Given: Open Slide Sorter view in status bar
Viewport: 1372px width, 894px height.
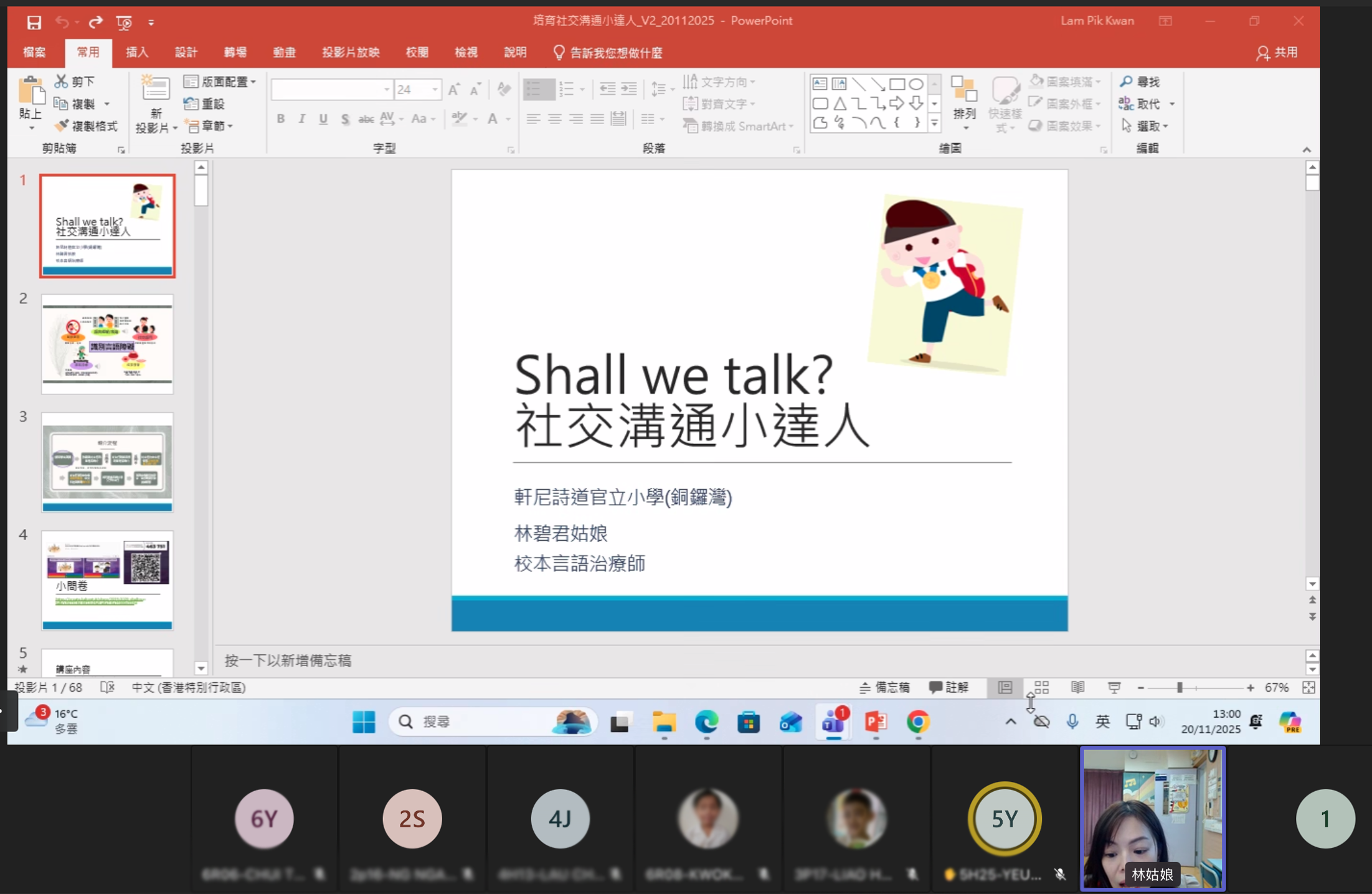Looking at the screenshot, I should point(1041,687).
